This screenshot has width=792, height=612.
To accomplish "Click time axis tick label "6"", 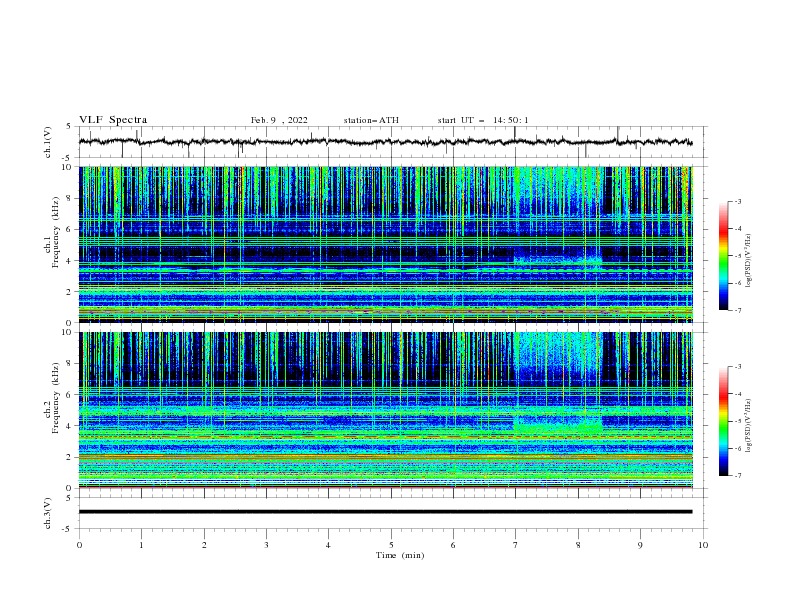I will tap(453, 545).
